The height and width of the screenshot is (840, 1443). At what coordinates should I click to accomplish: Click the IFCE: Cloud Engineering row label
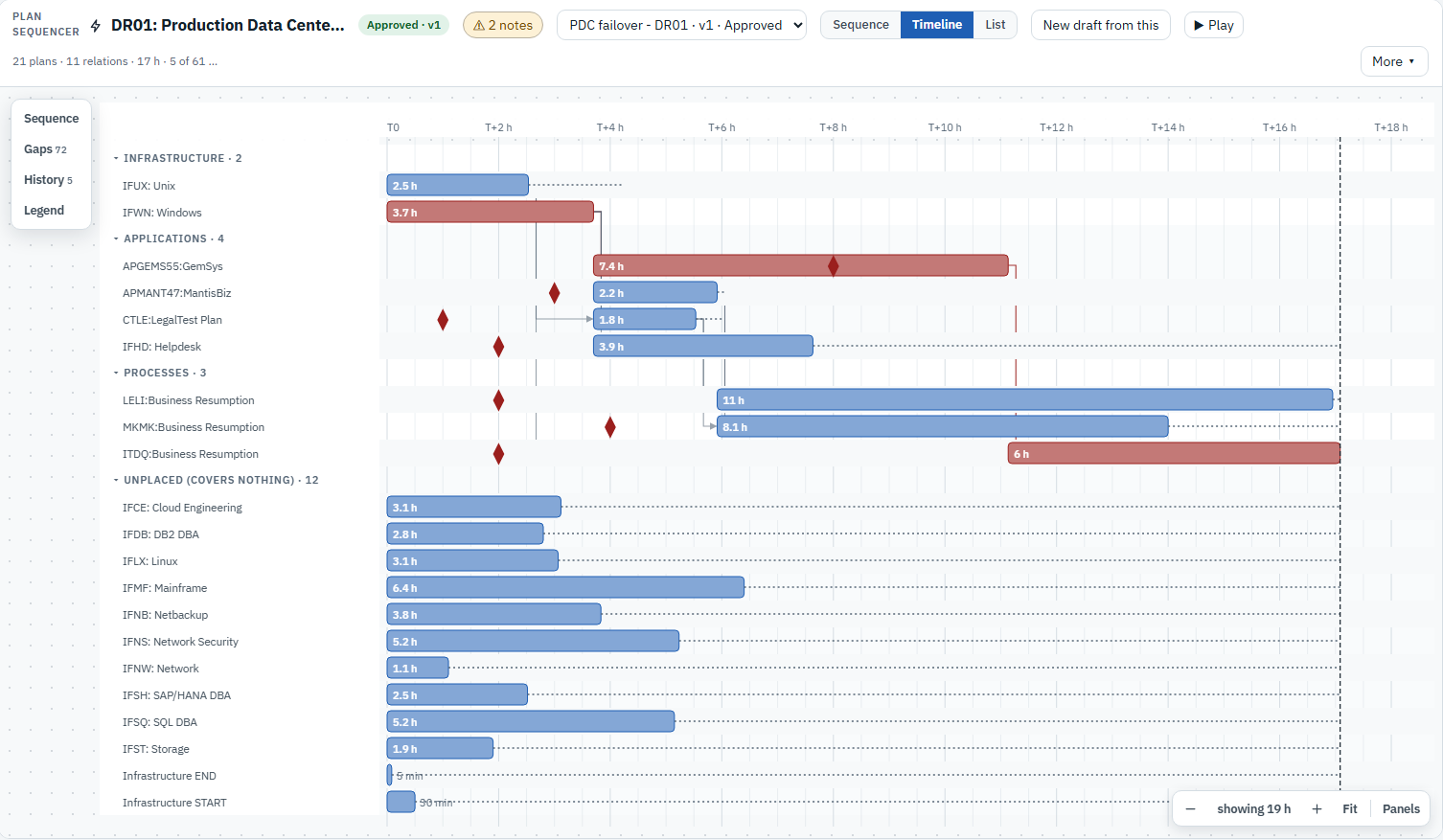[182, 508]
